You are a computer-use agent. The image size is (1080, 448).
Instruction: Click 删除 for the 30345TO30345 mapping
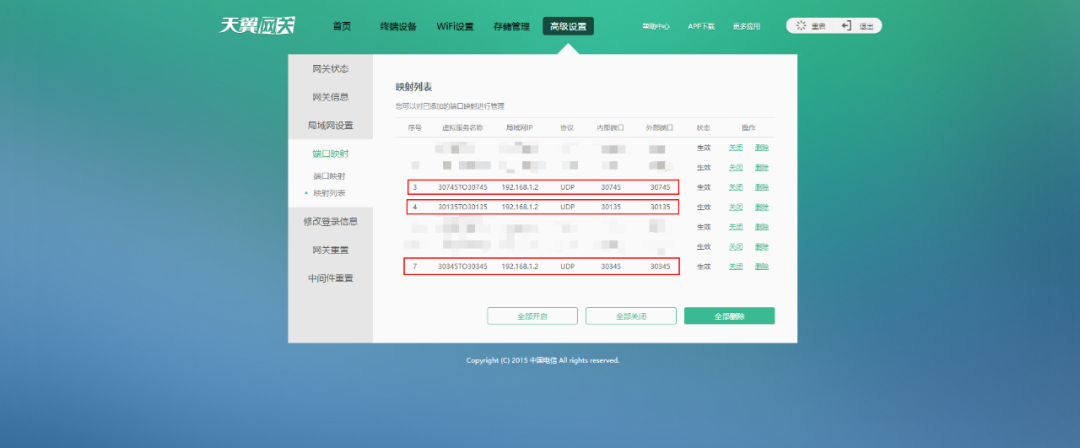click(x=762, y=267)
